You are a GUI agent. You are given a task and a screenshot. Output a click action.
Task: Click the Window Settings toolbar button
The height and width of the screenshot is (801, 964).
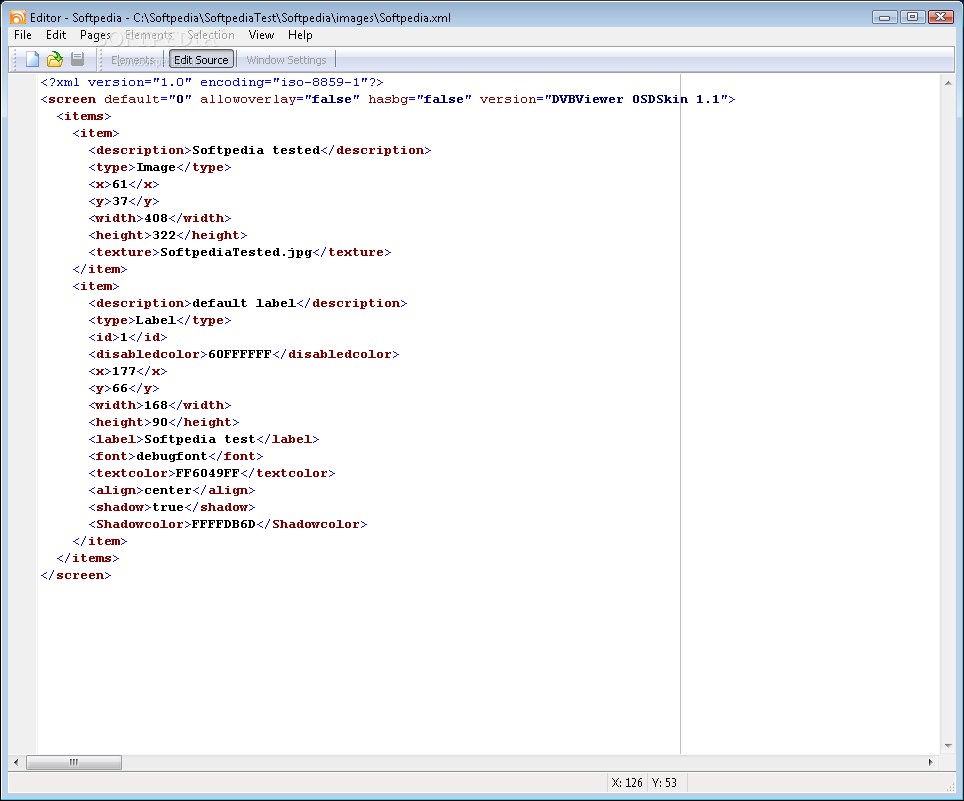click(286, 60)
